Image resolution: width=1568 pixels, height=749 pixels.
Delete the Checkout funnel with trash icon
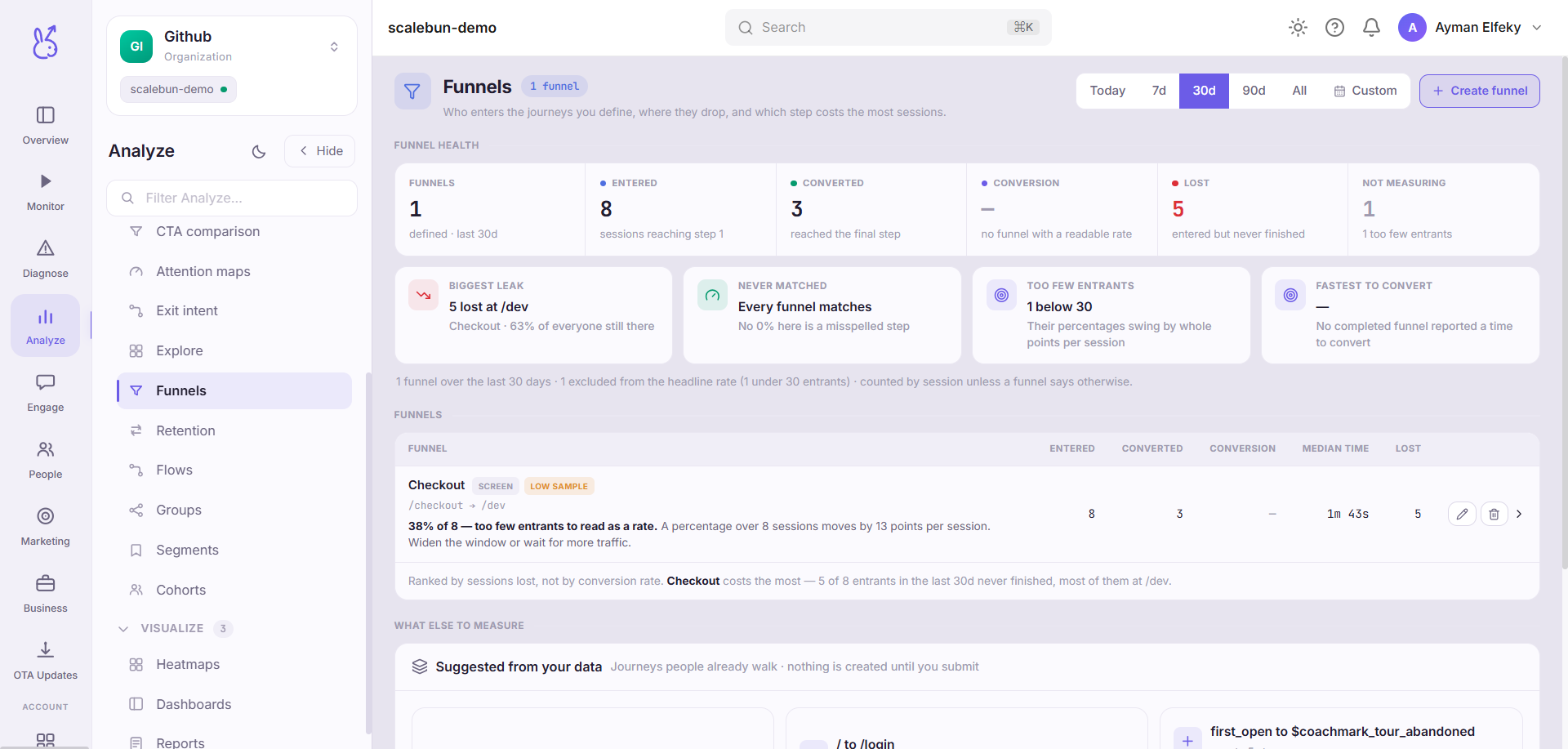pos(1494,514)
